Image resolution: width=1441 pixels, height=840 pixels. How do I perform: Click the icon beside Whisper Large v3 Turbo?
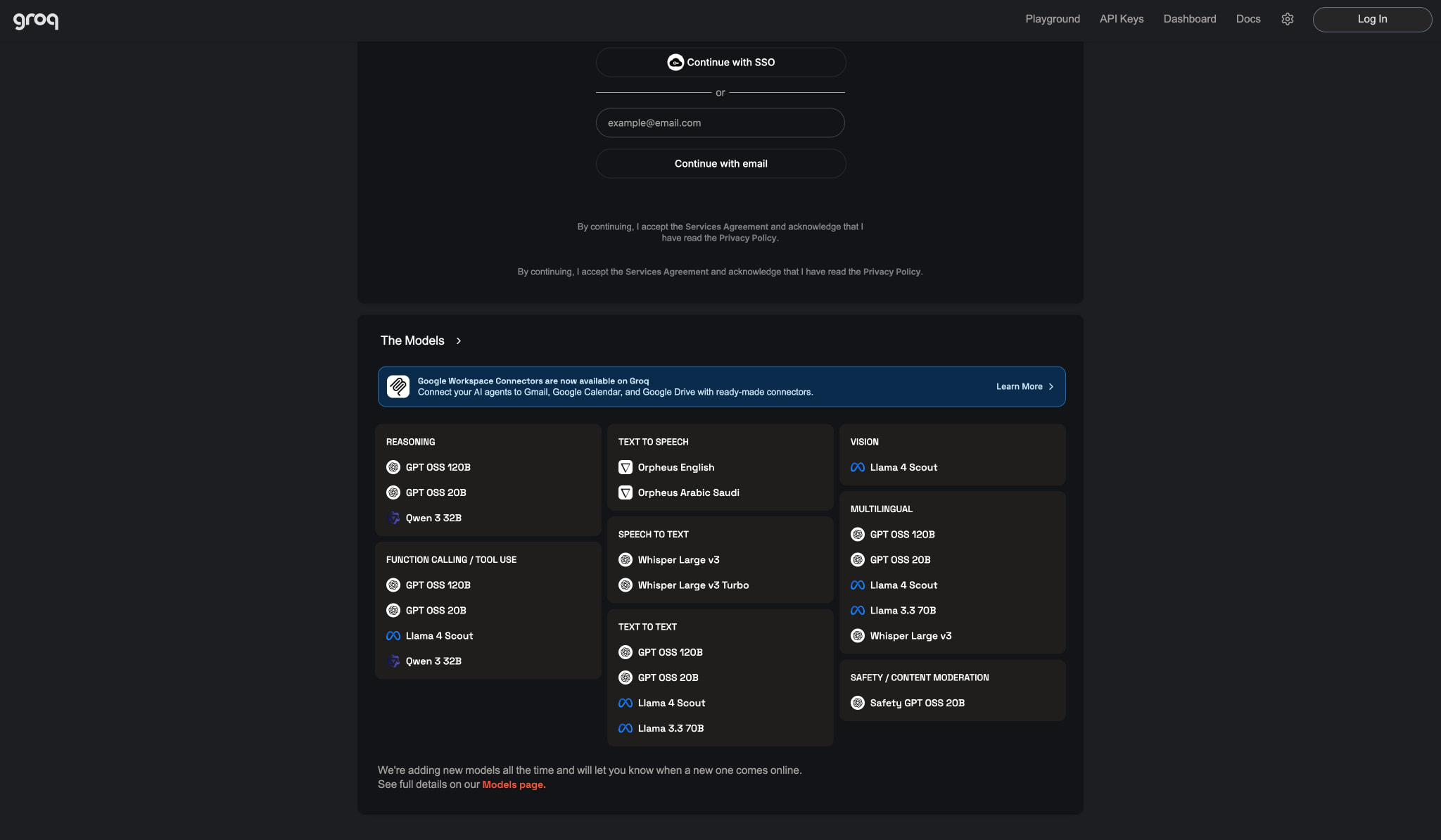tap(626, 585)
